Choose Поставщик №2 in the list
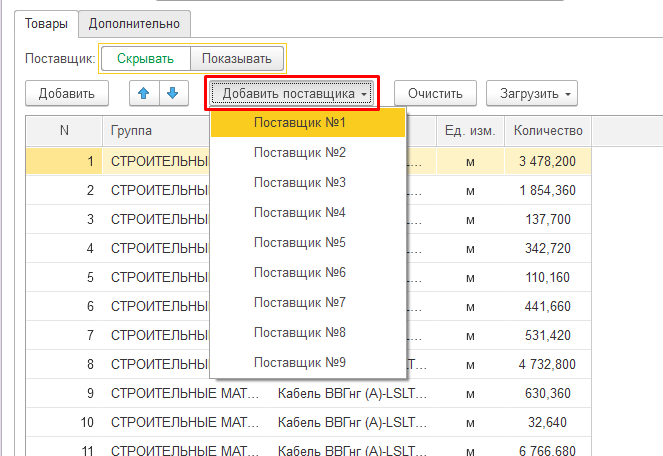 [299, 153]
